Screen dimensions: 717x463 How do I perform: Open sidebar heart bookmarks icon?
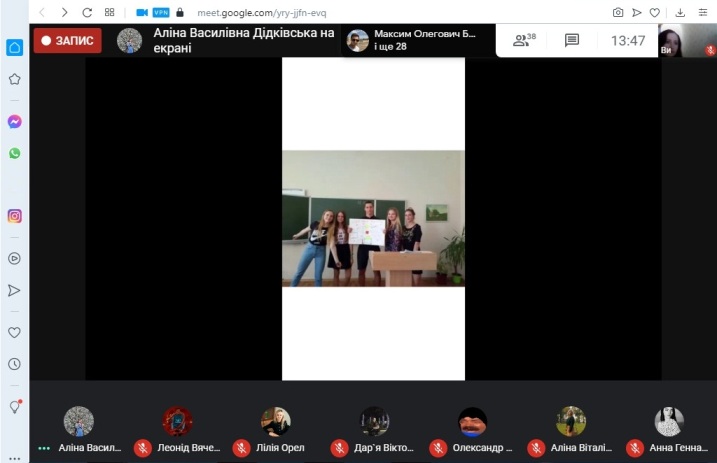15,332
